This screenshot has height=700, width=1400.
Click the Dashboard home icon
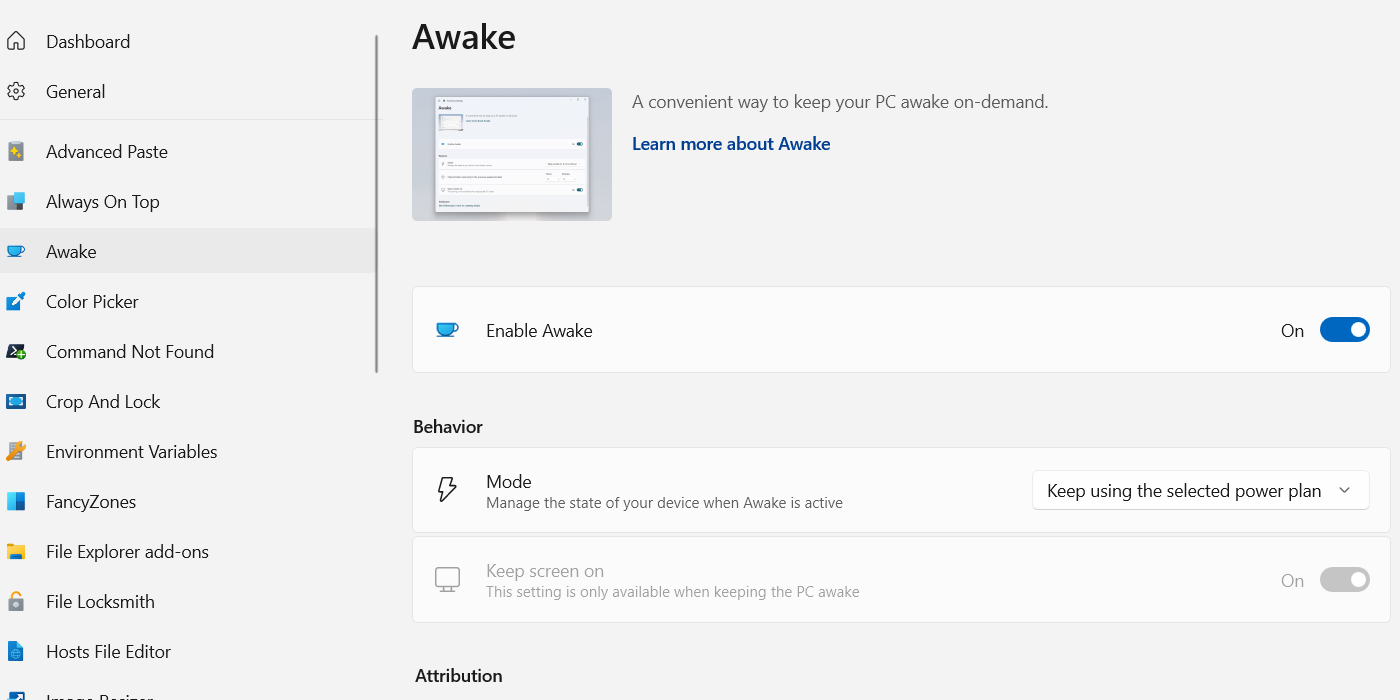click(x=15, y=41)
